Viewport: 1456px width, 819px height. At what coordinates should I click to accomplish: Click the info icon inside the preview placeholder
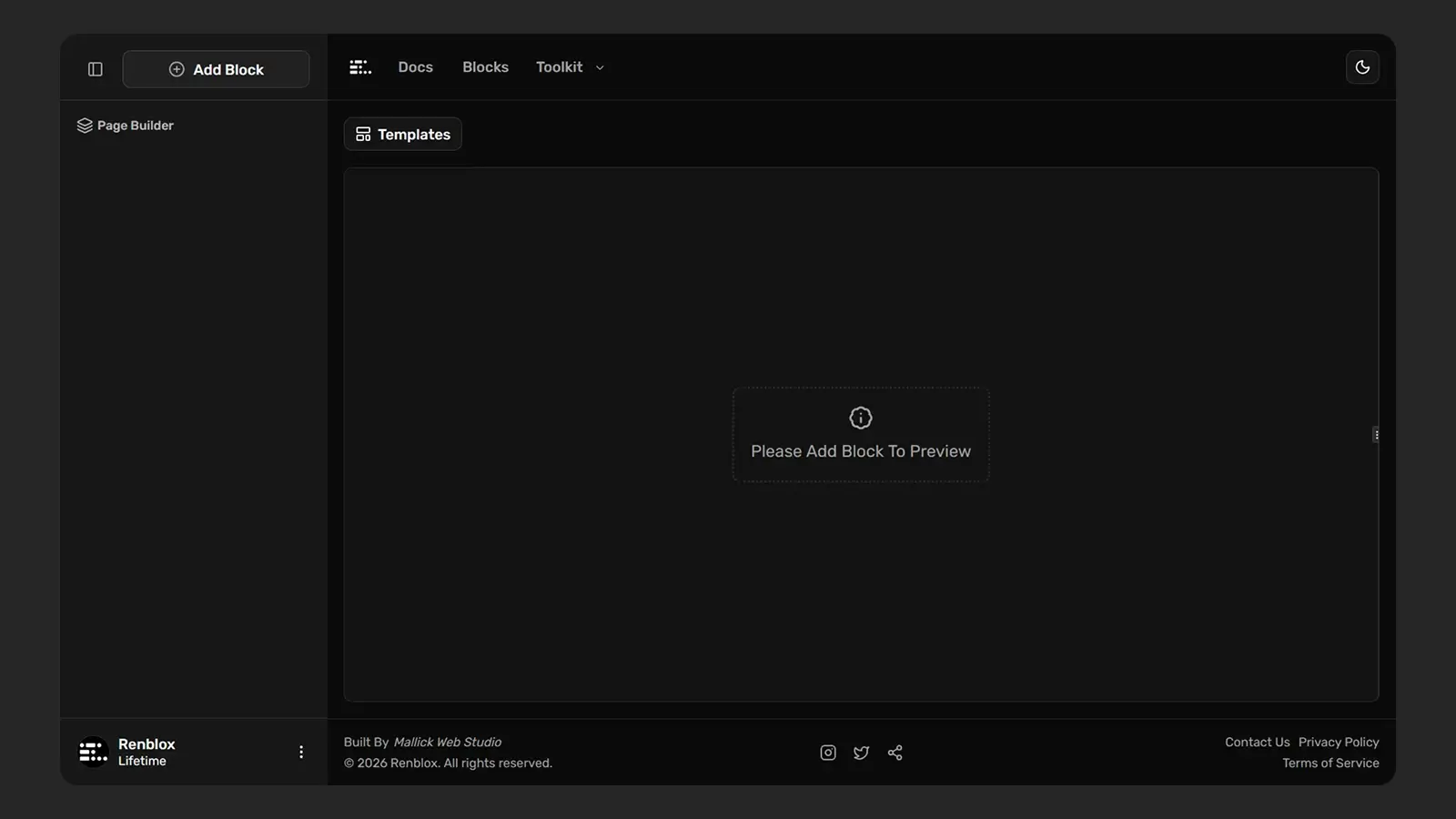point(860,418)
